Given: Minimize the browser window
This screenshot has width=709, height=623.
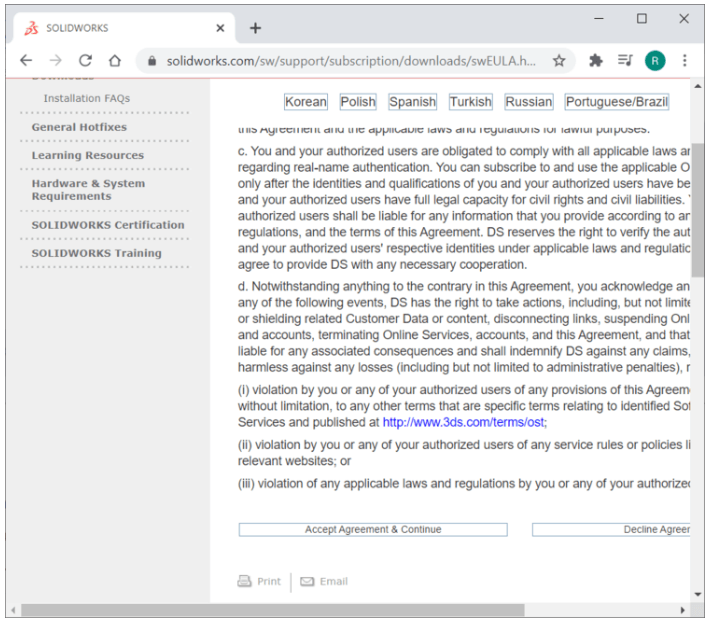Looking at the screenshot, I should point(599,19).
